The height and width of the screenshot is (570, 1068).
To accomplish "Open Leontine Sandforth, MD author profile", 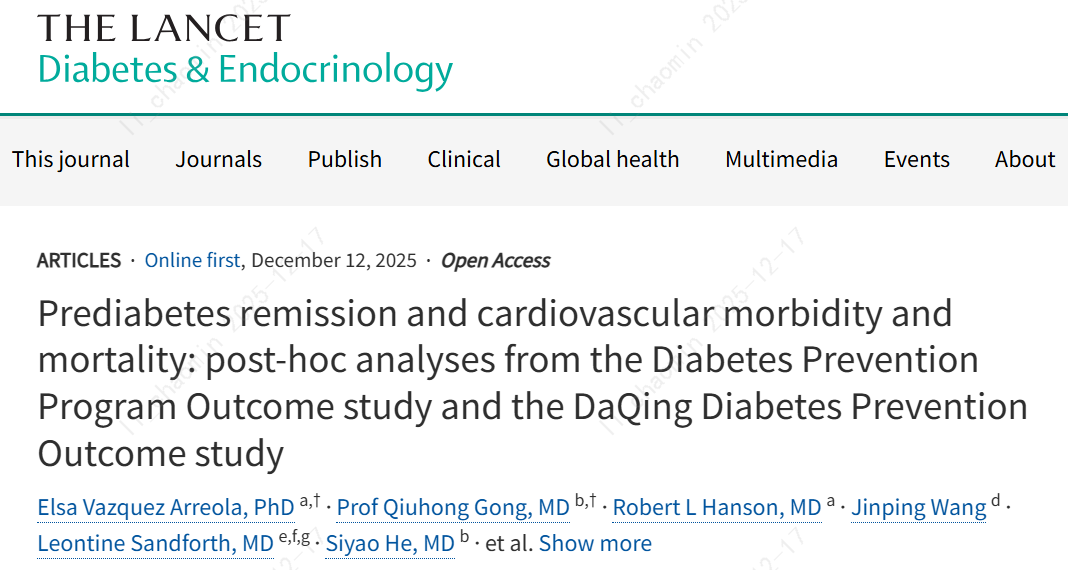I will coord(155,544).
